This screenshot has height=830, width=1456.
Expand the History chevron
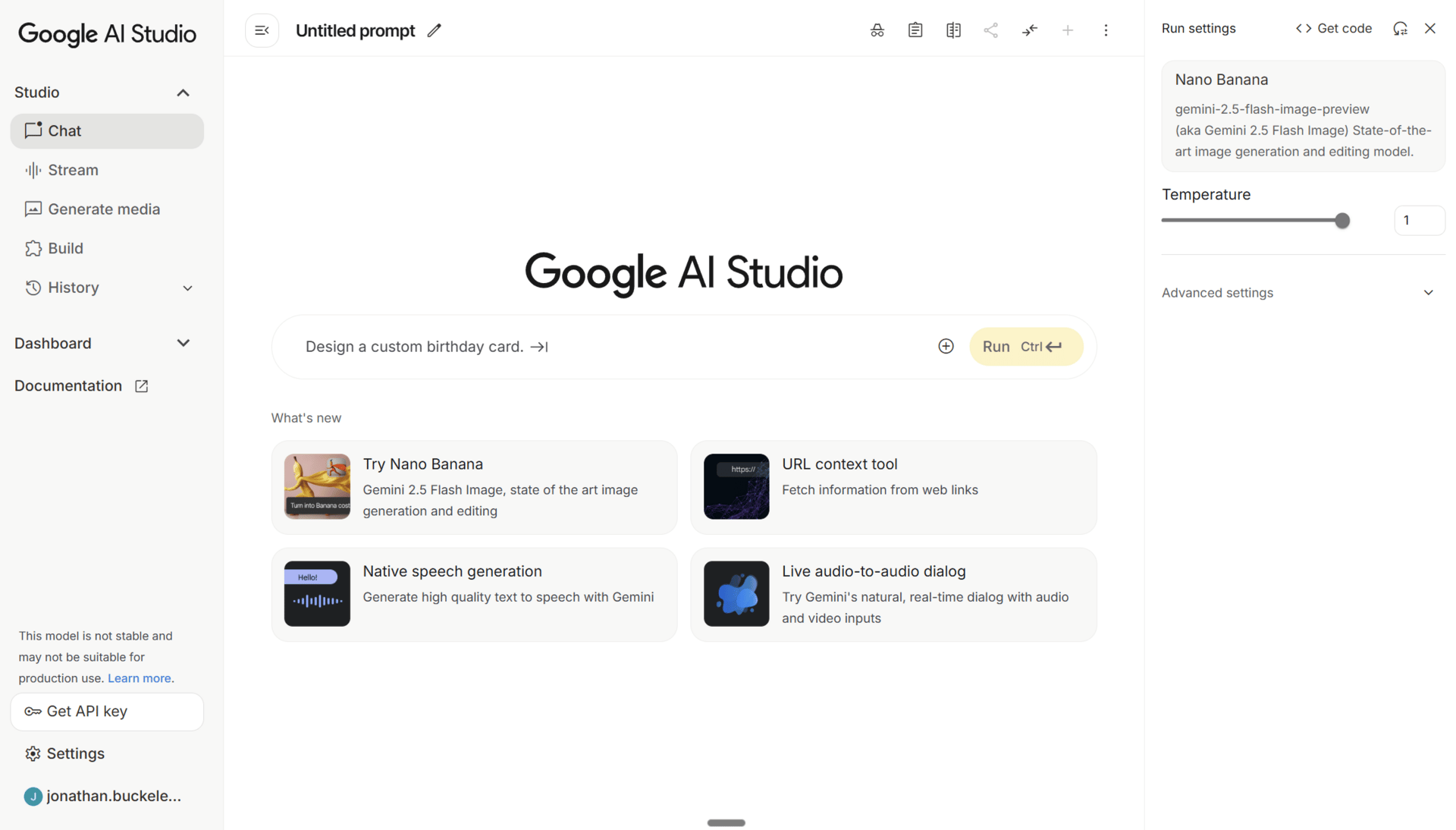coord(187,288)
